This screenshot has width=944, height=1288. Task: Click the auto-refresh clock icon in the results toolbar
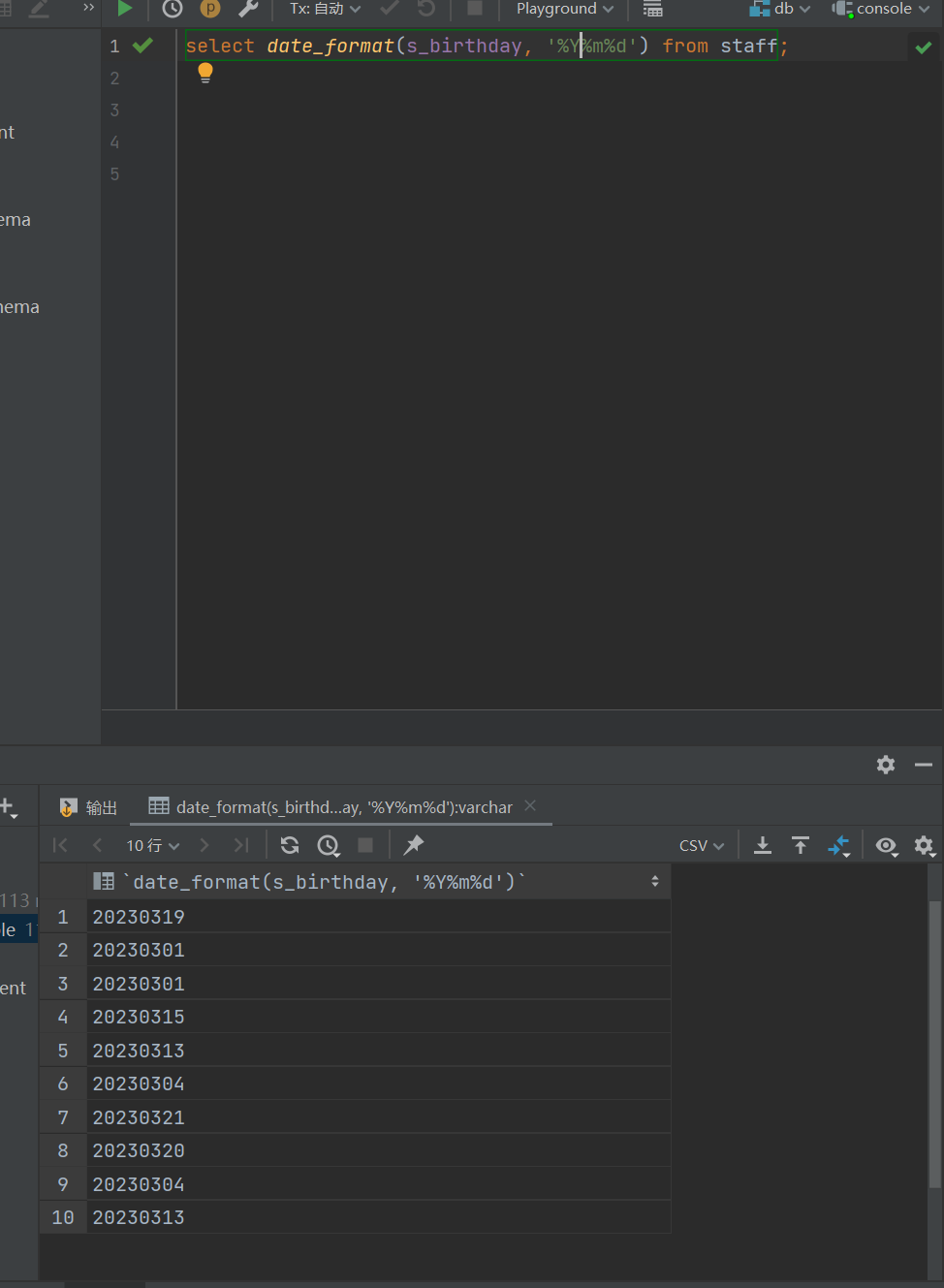329,845
